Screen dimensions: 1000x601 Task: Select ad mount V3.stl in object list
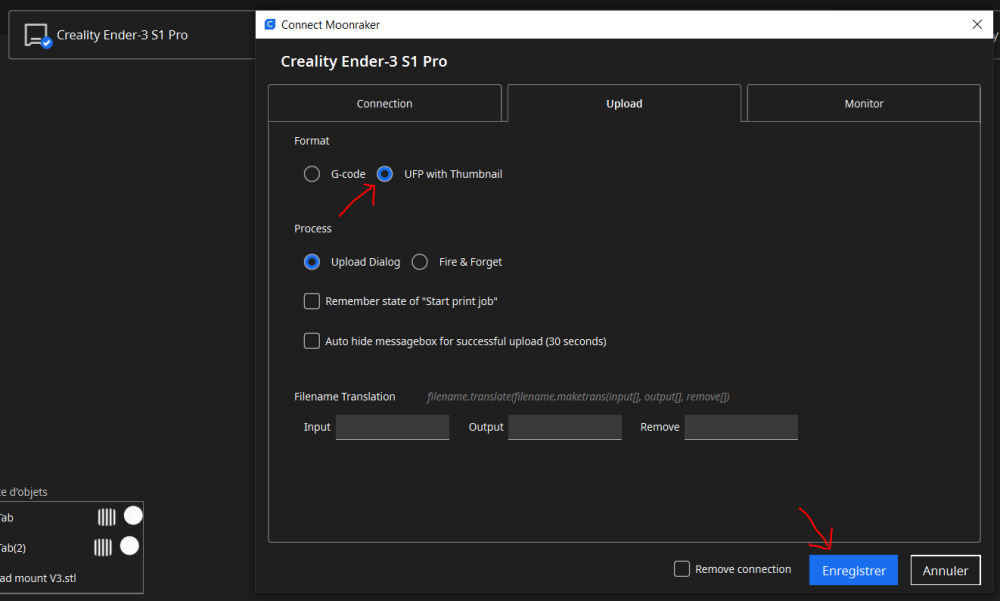[38, 578]
